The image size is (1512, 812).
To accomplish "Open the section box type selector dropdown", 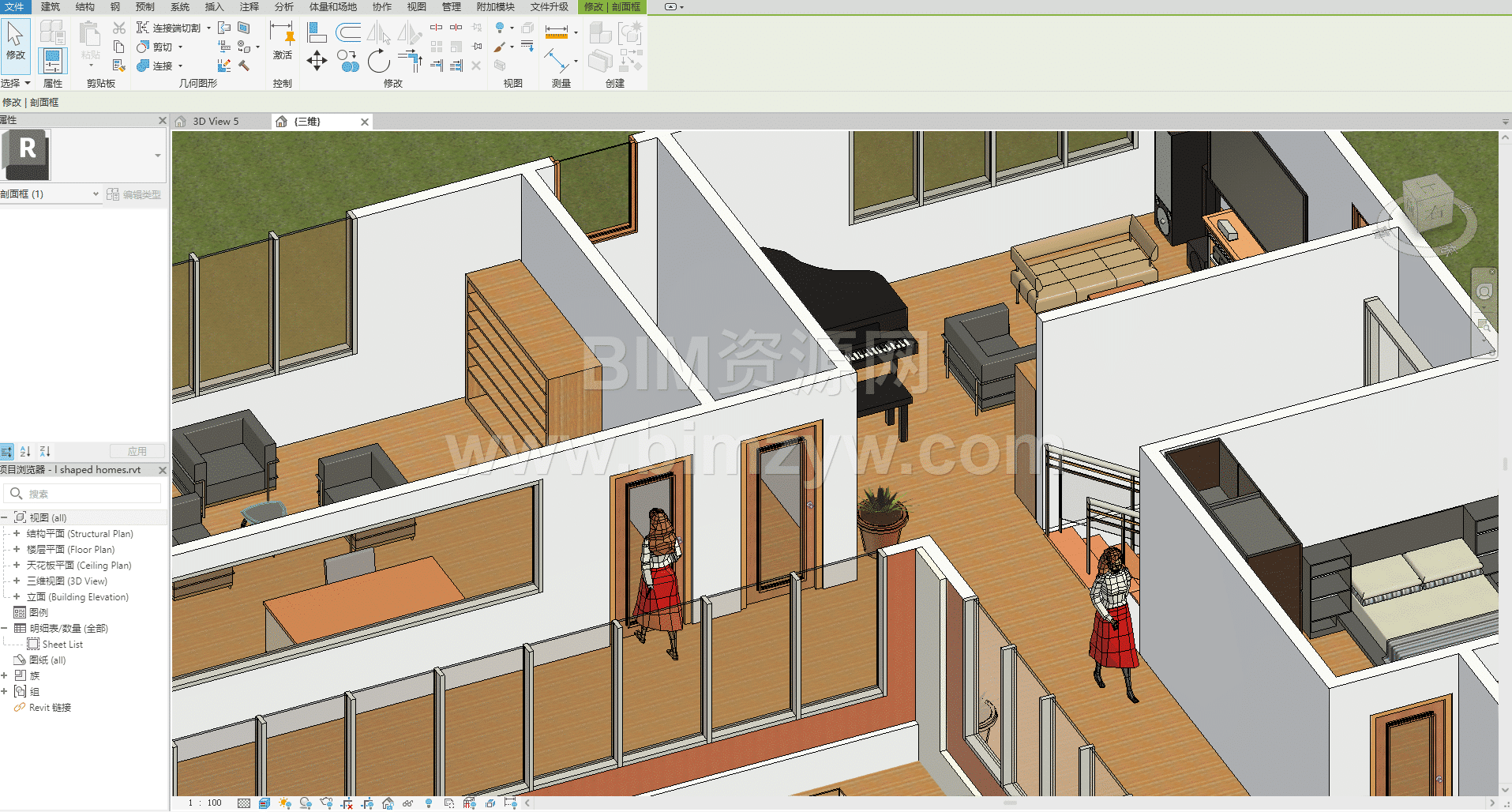I will pos(96,194).
